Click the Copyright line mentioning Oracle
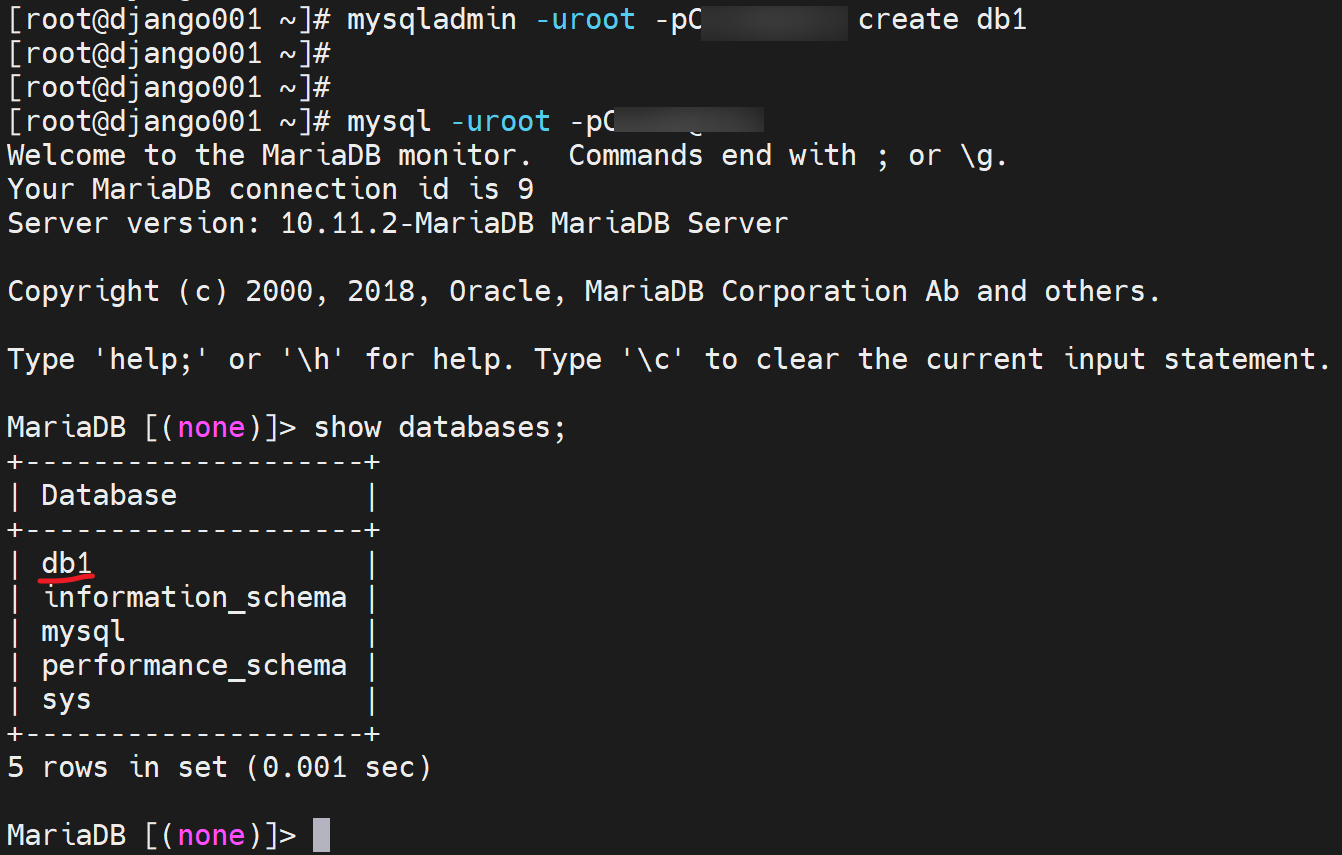1342x855 pixels. click(583, 291)
